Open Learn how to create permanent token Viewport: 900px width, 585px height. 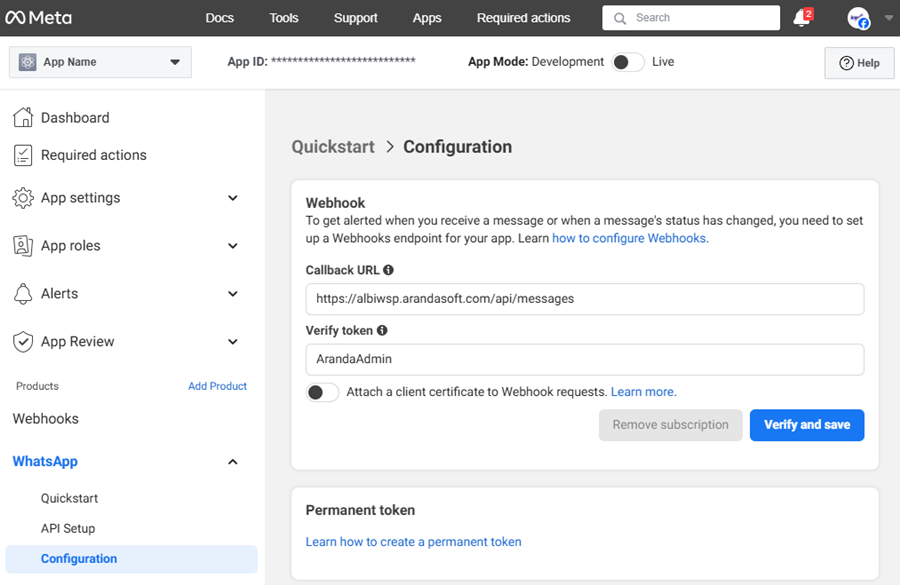[413, 542]
